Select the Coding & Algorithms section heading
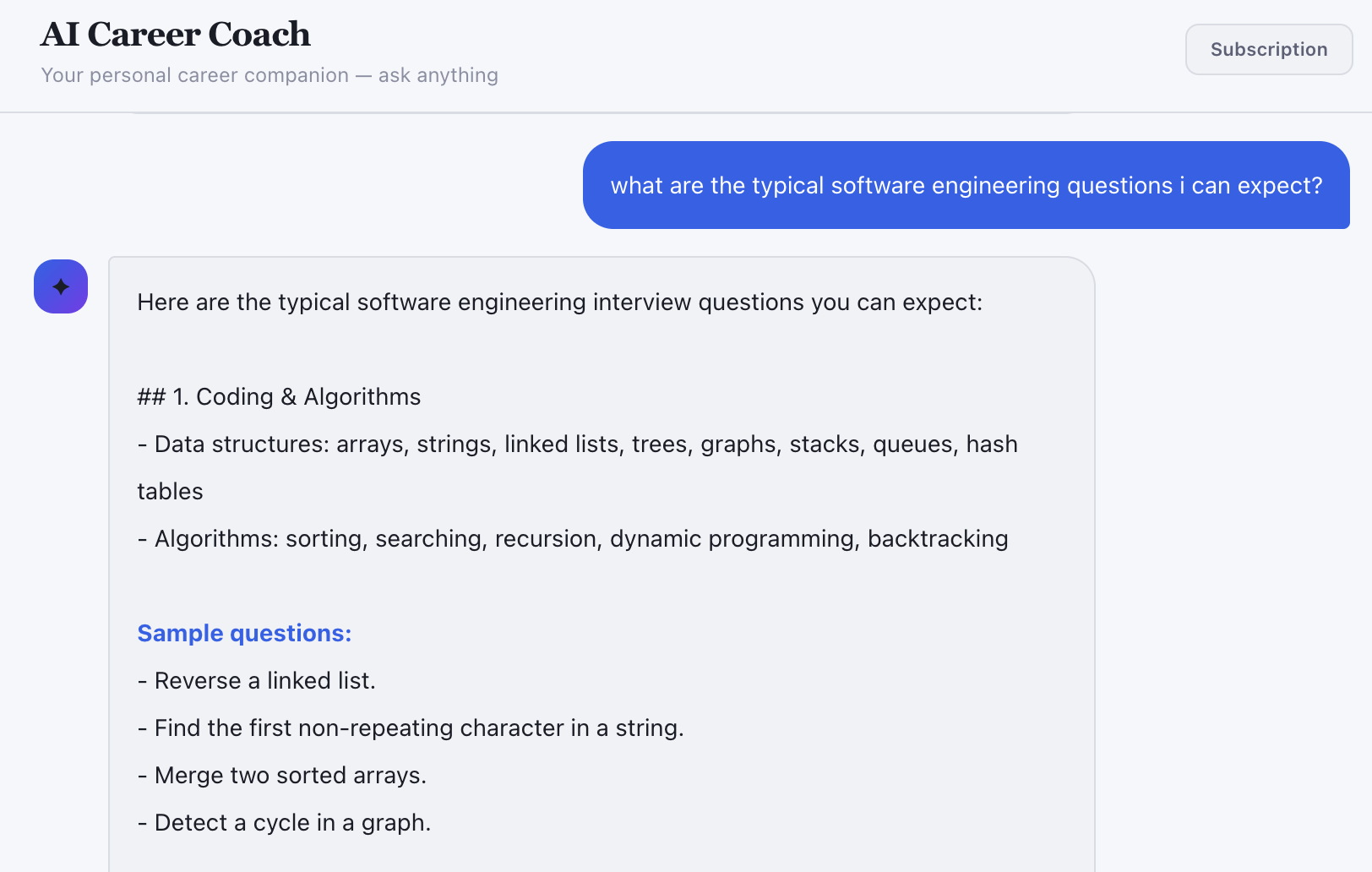The width and height of the screenshot is (1372, 872). [x=279, y=396]
